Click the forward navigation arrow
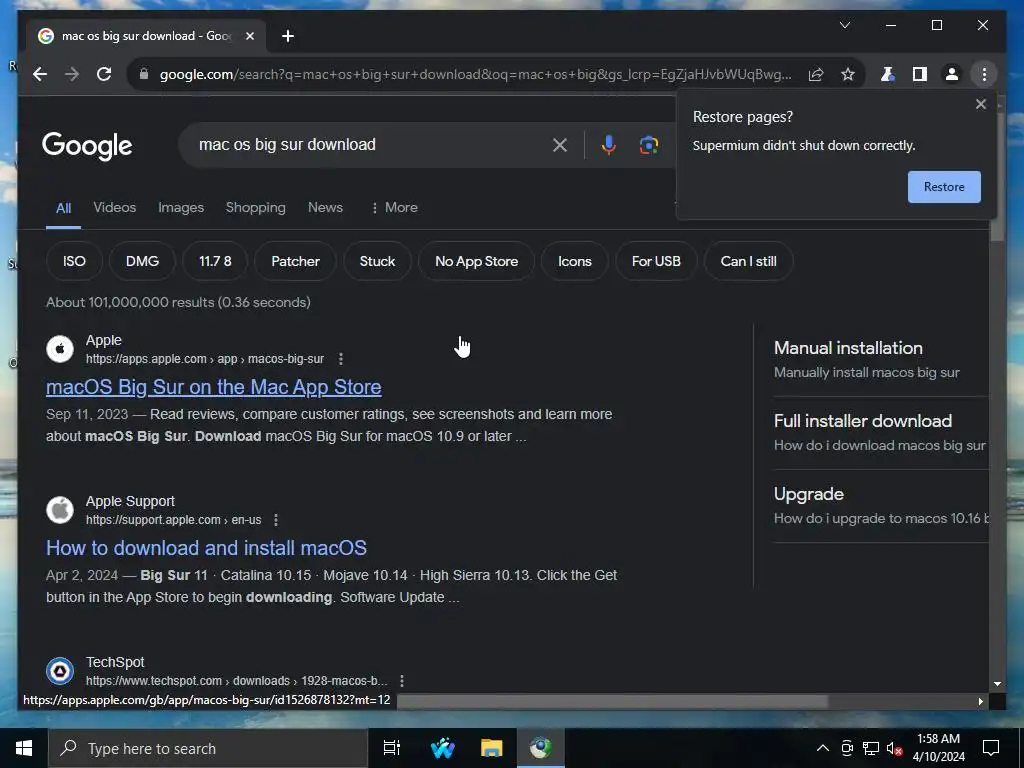Image resolution: width=1024 pixels, height=768 pixels. point(72,74)
